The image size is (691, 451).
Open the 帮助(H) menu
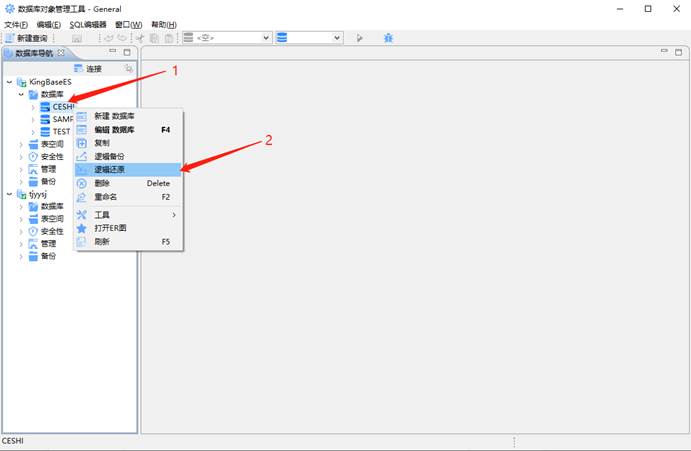pos(164,25)
